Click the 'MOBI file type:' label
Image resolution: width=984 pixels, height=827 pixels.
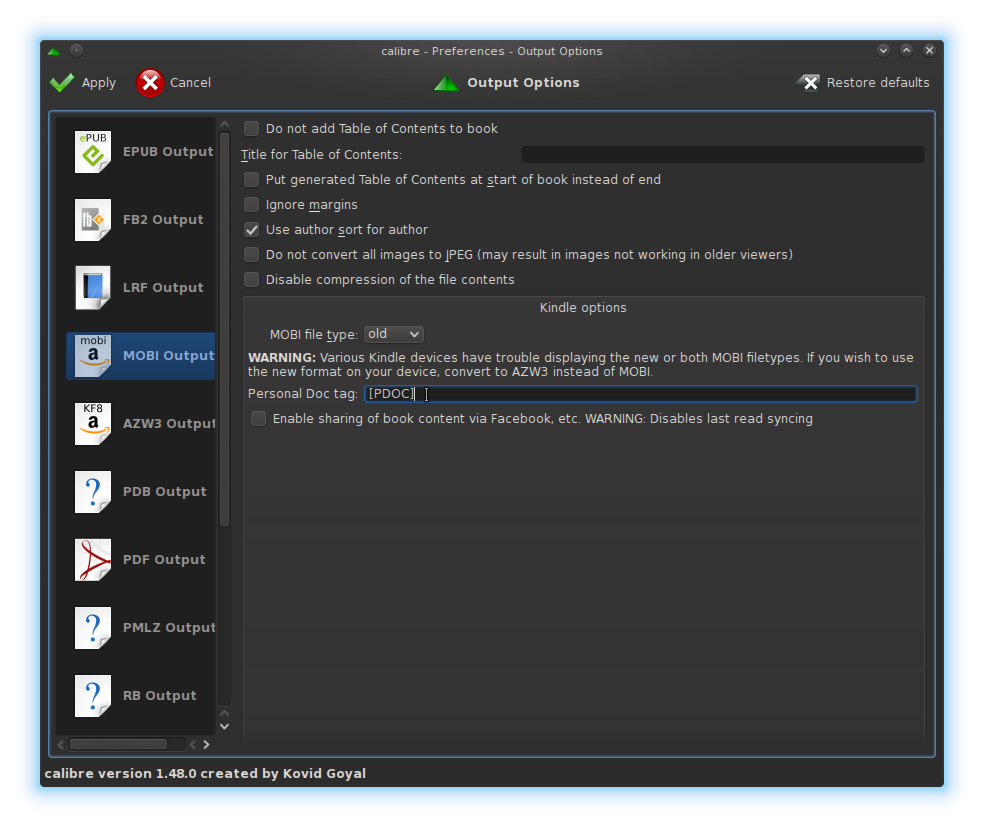(x=314, y=335)
